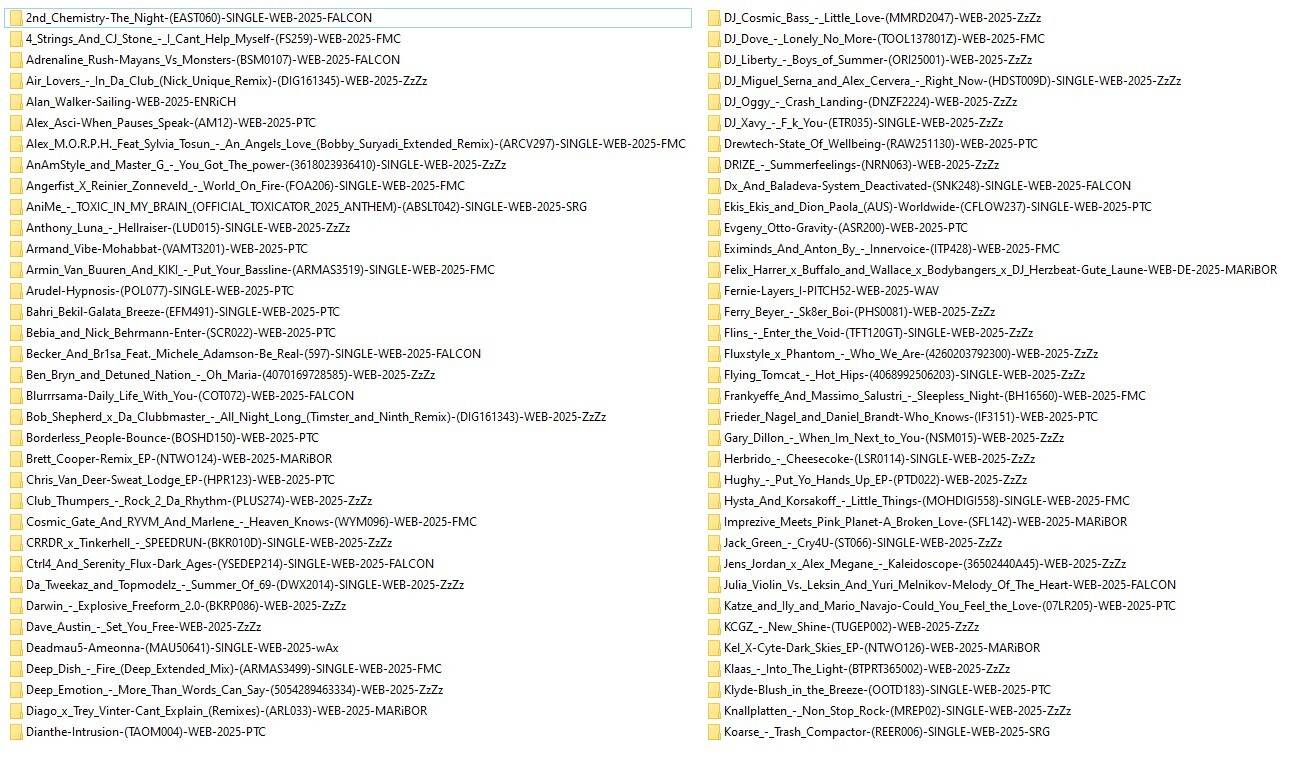Viewport: 1297px width, 760px height.
Task: Click the Armin_Van_Buuren_And_KIKI folder name
Action: tap(260, 270)
